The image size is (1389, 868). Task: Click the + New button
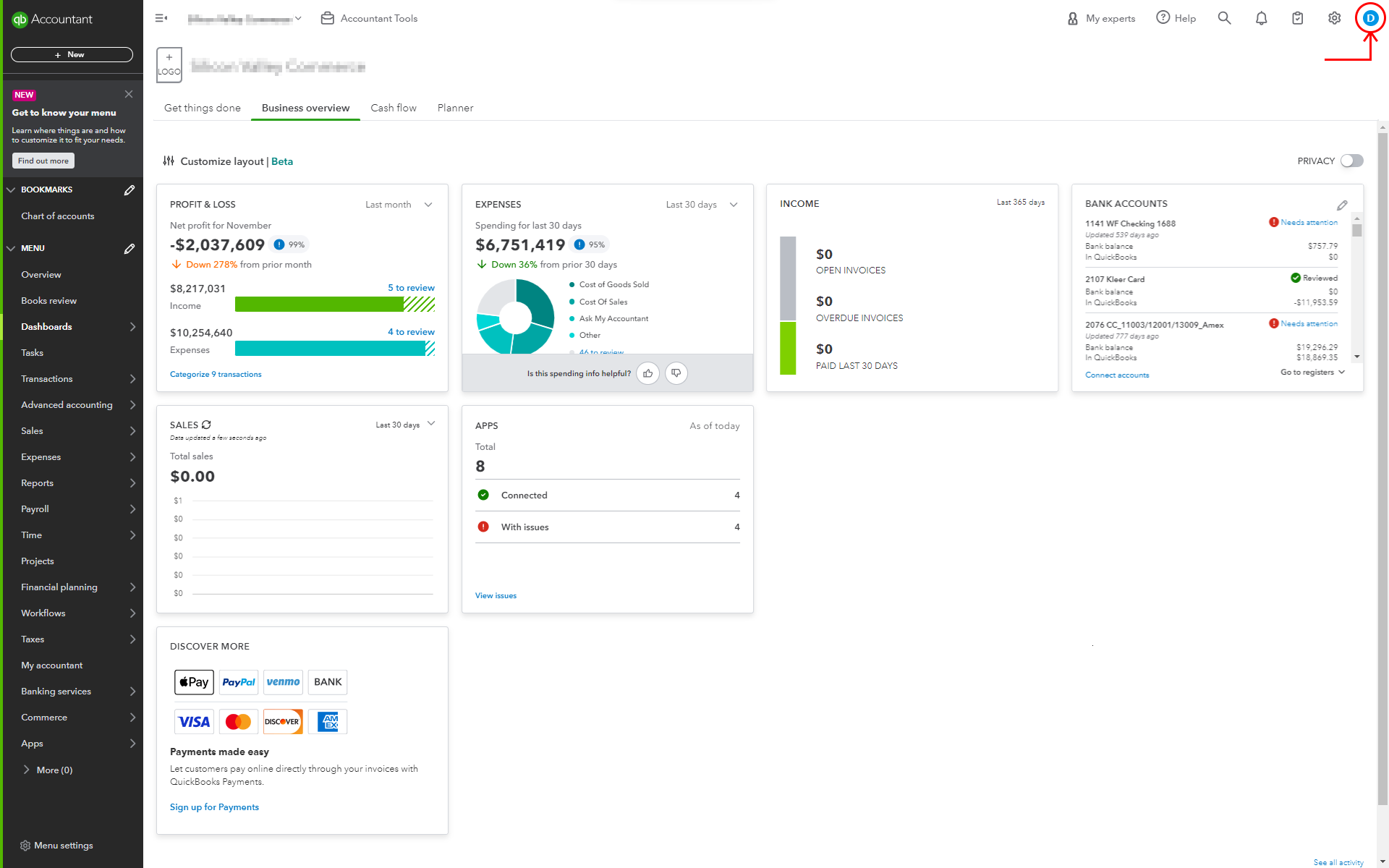pyautogui.click(x=72, y=54)
